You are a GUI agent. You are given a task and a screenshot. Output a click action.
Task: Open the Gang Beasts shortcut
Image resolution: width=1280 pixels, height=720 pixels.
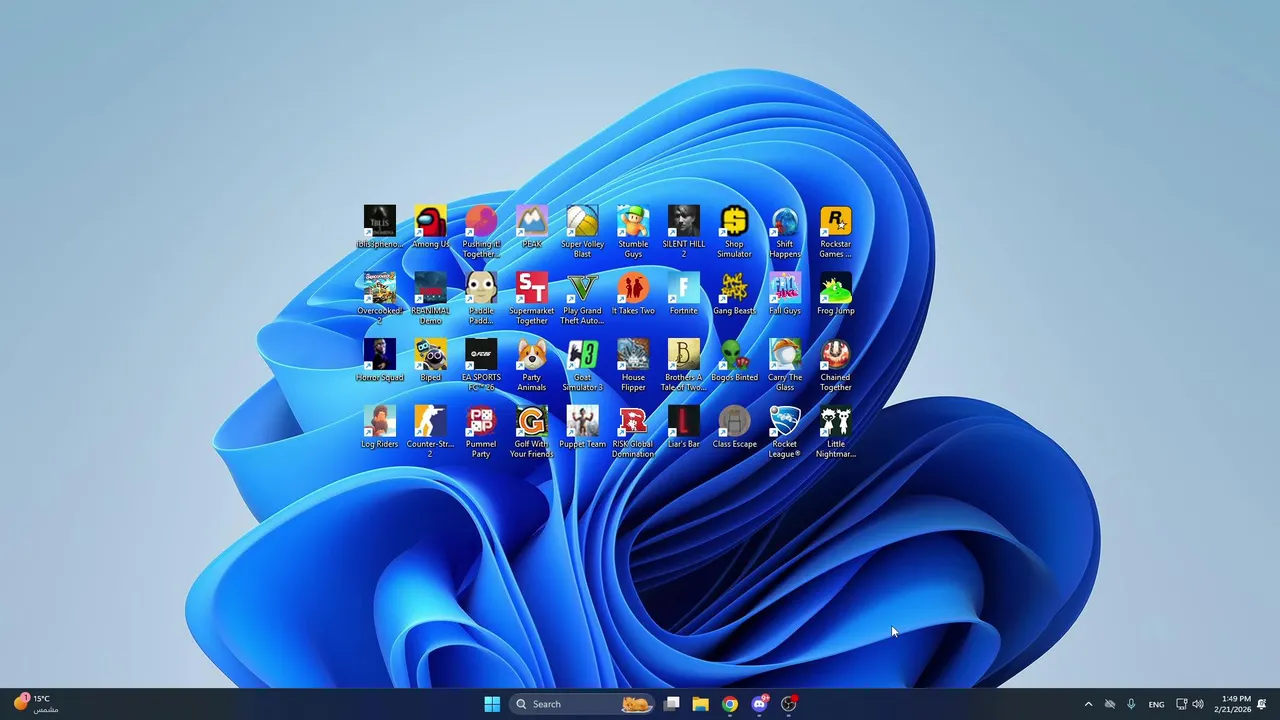(x=734, y=294)
